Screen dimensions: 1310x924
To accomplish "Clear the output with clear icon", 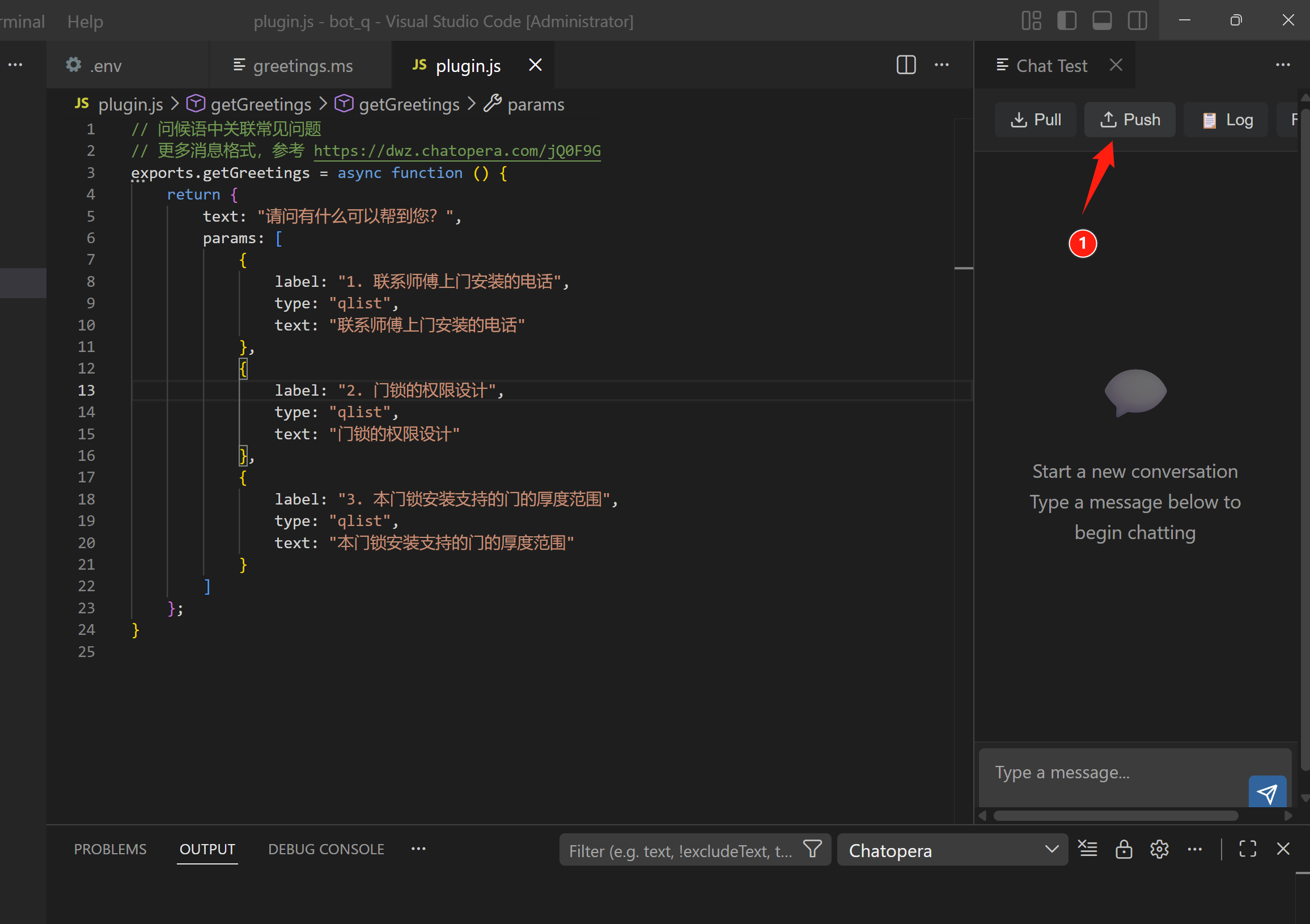I will (1087, 849).
